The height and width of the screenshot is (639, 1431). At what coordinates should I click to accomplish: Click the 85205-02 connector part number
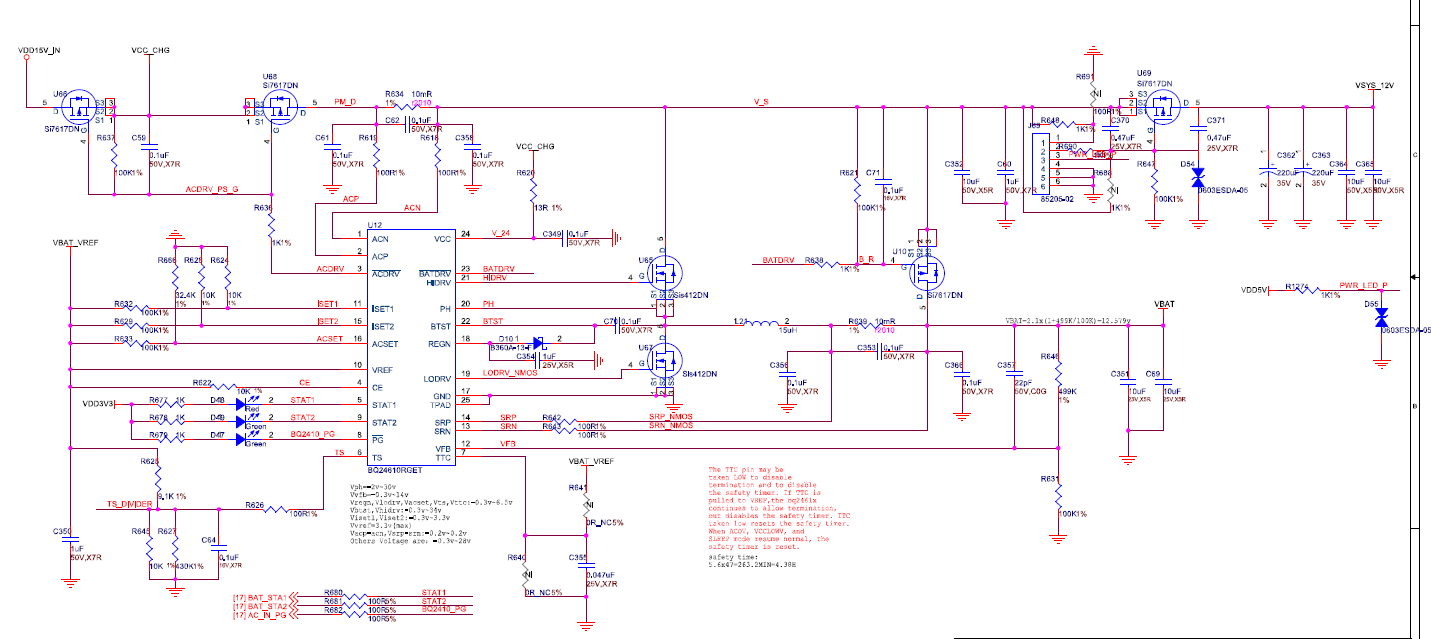pyautogui.click(x=1060, y=199)
